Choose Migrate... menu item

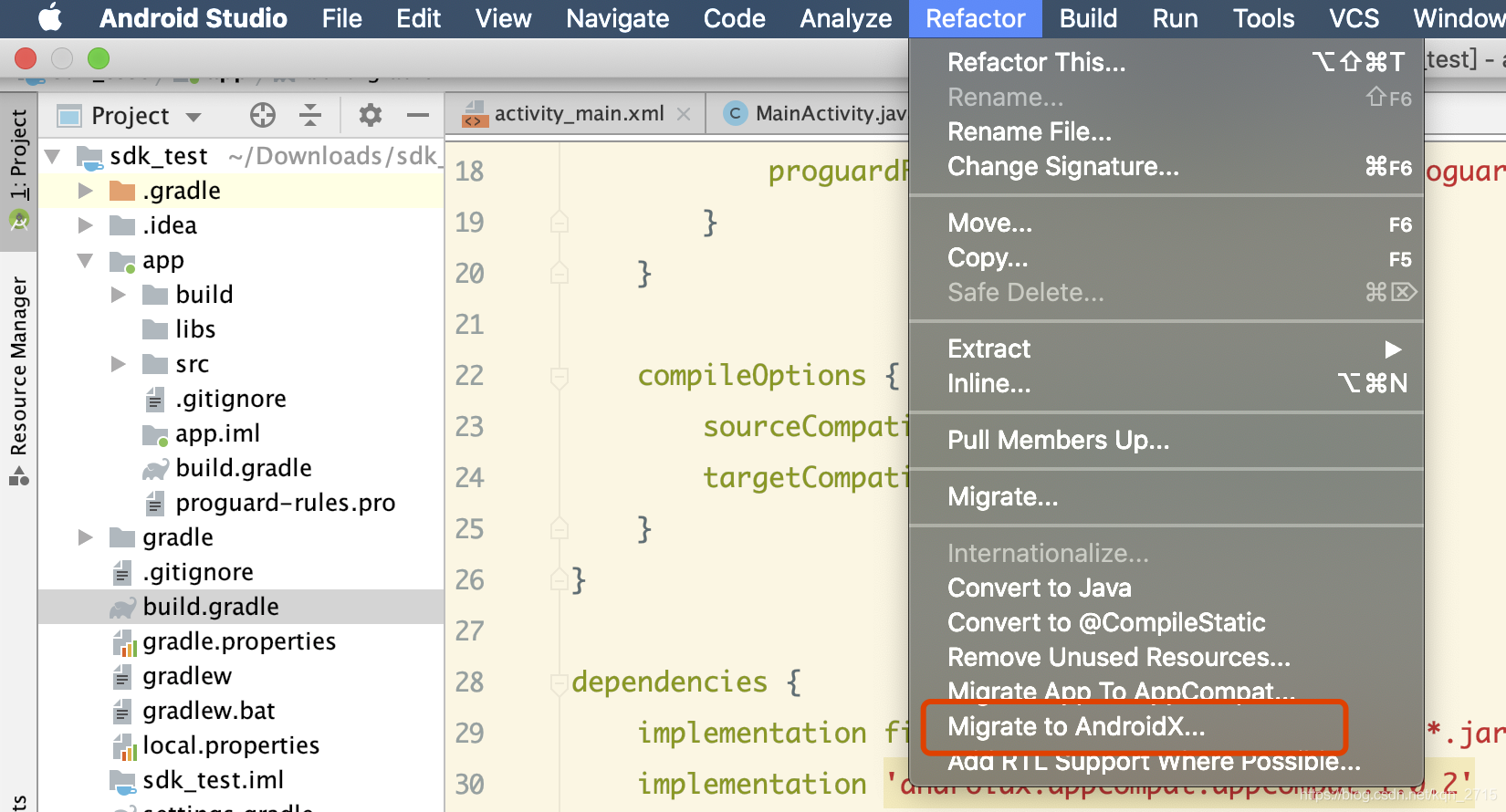1166,497
